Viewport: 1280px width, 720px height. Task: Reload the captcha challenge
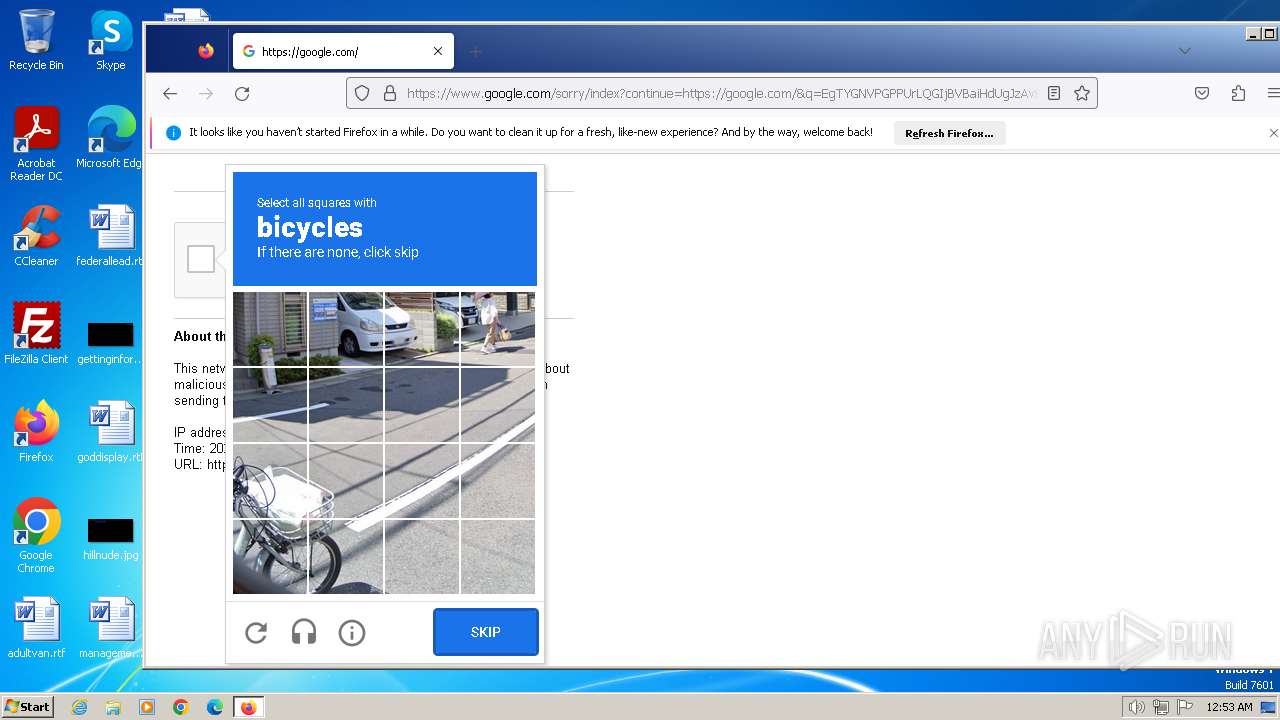(256, 632)
